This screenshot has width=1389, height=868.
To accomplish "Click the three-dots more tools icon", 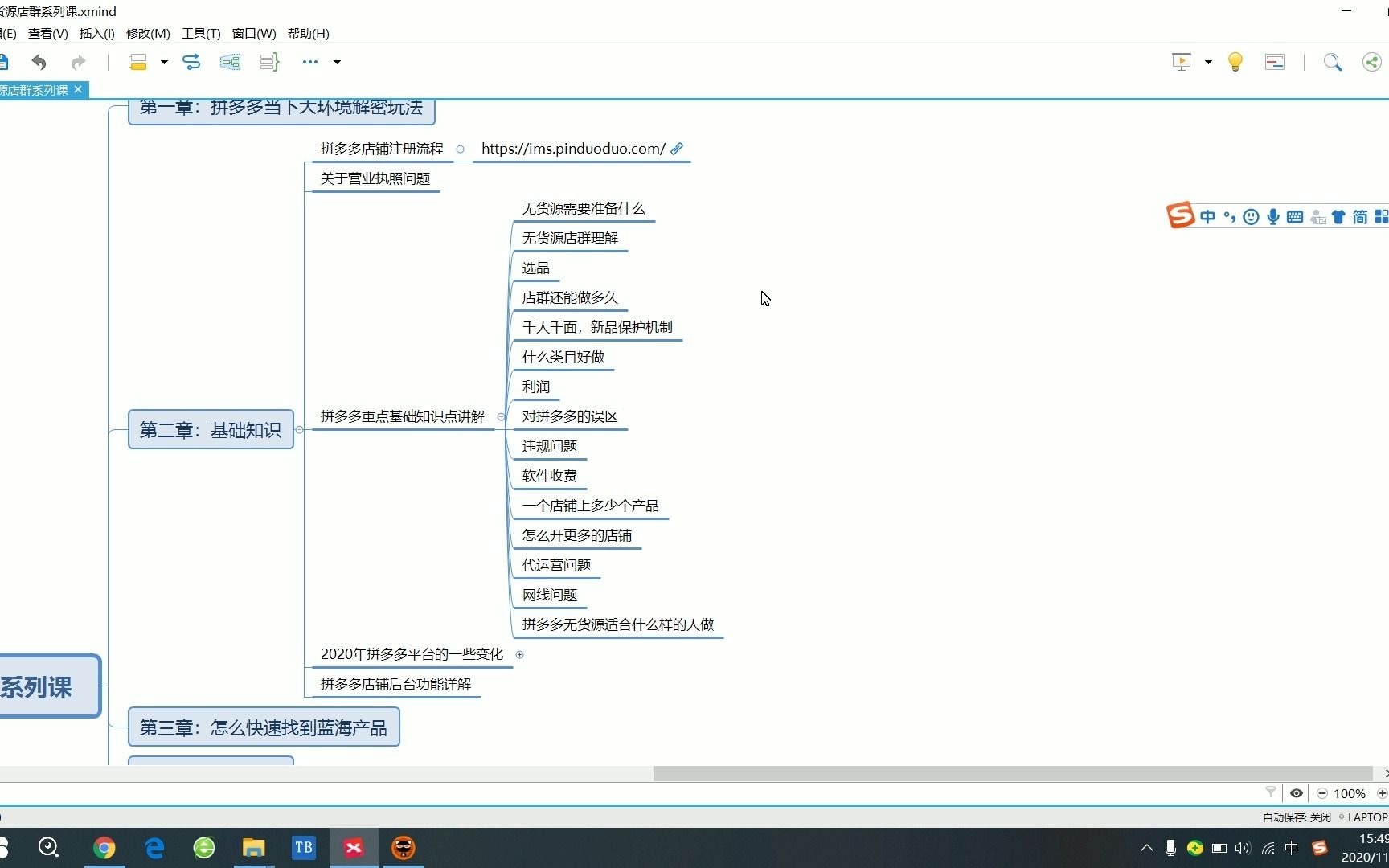I will pyautogui.click(x=310, y=62).
